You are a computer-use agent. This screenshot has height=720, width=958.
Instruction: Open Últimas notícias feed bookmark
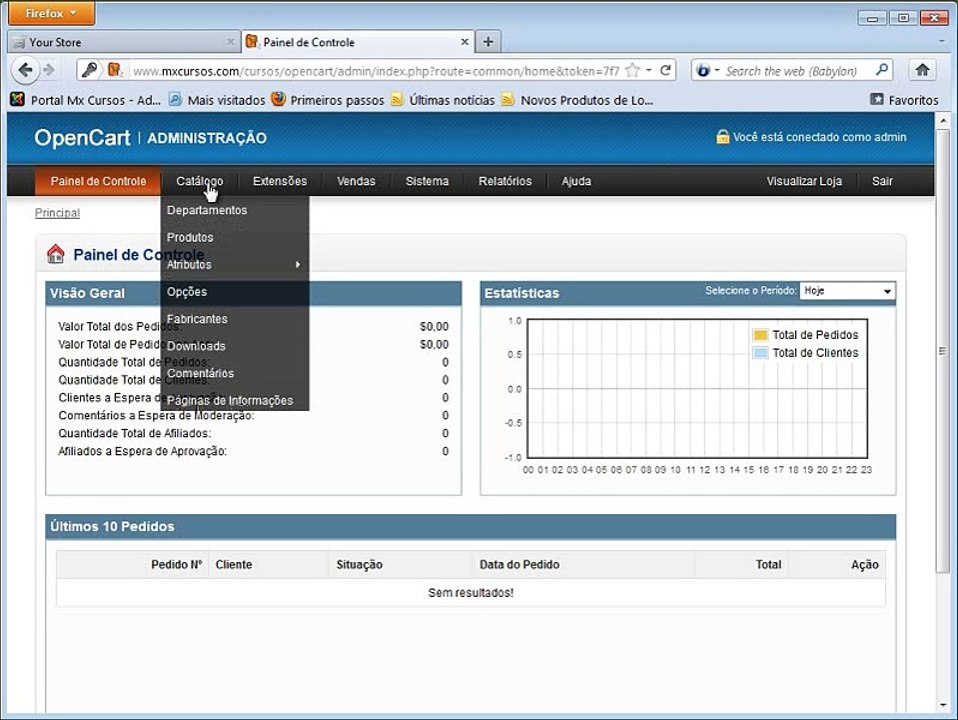[443, 100]
